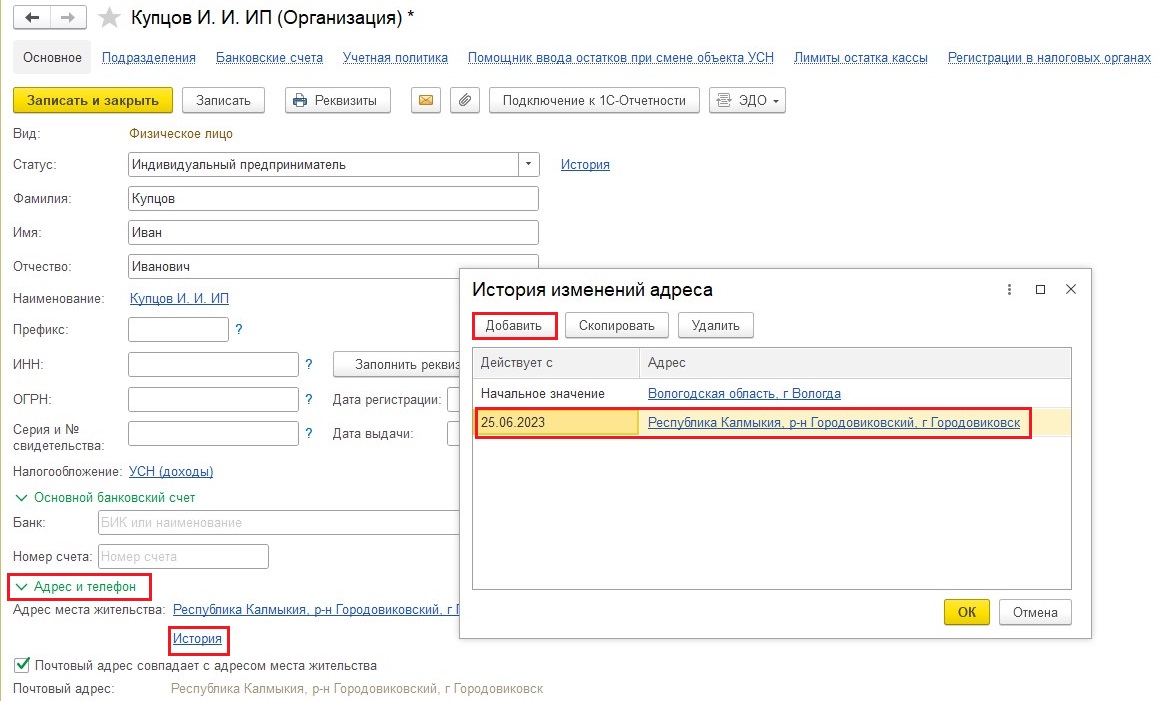Image resolution: width=1160 pixels, height=701 pixels.
Task: Click the Действует с column header
Action: click(556, 363)
